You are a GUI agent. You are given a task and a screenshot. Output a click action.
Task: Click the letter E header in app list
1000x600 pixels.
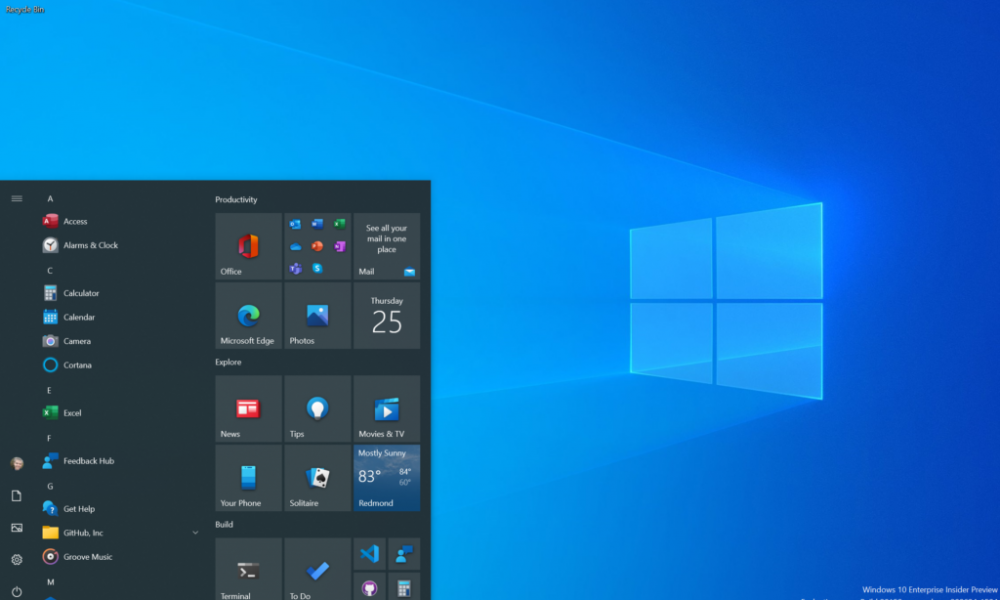[49, 390]
